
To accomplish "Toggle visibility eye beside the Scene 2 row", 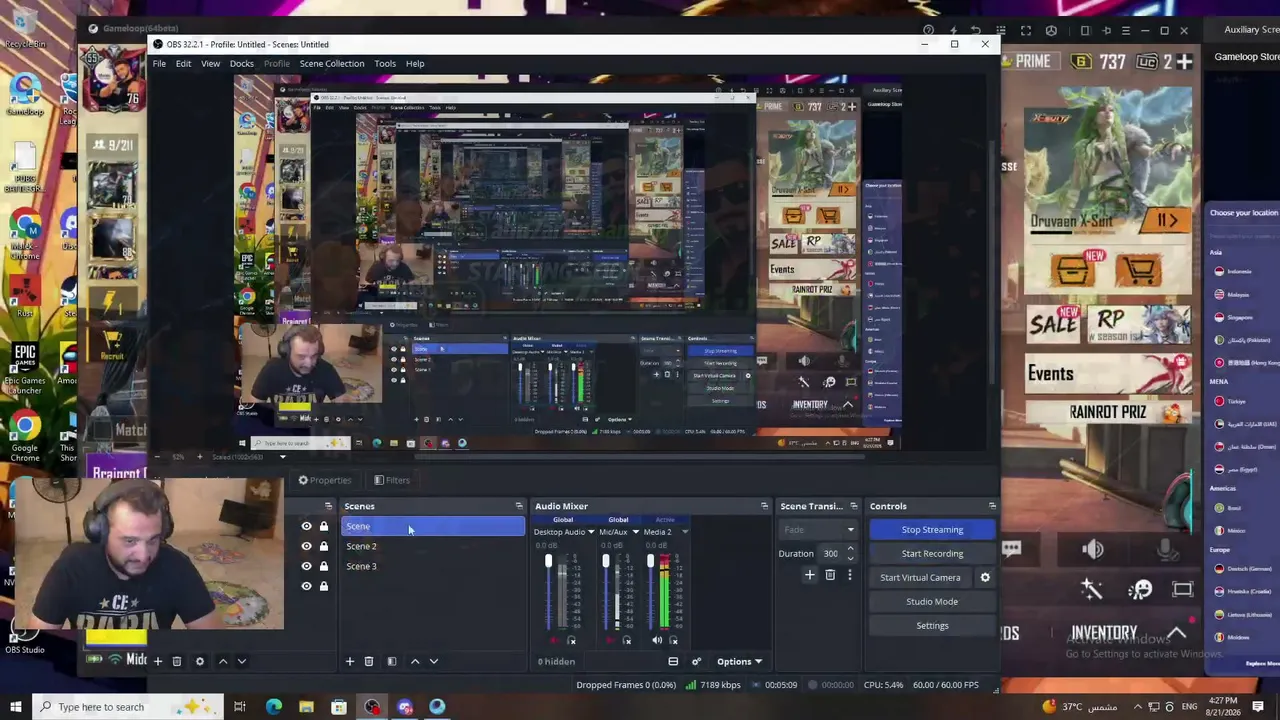I will pyautogui.click(x=307, y=547).
